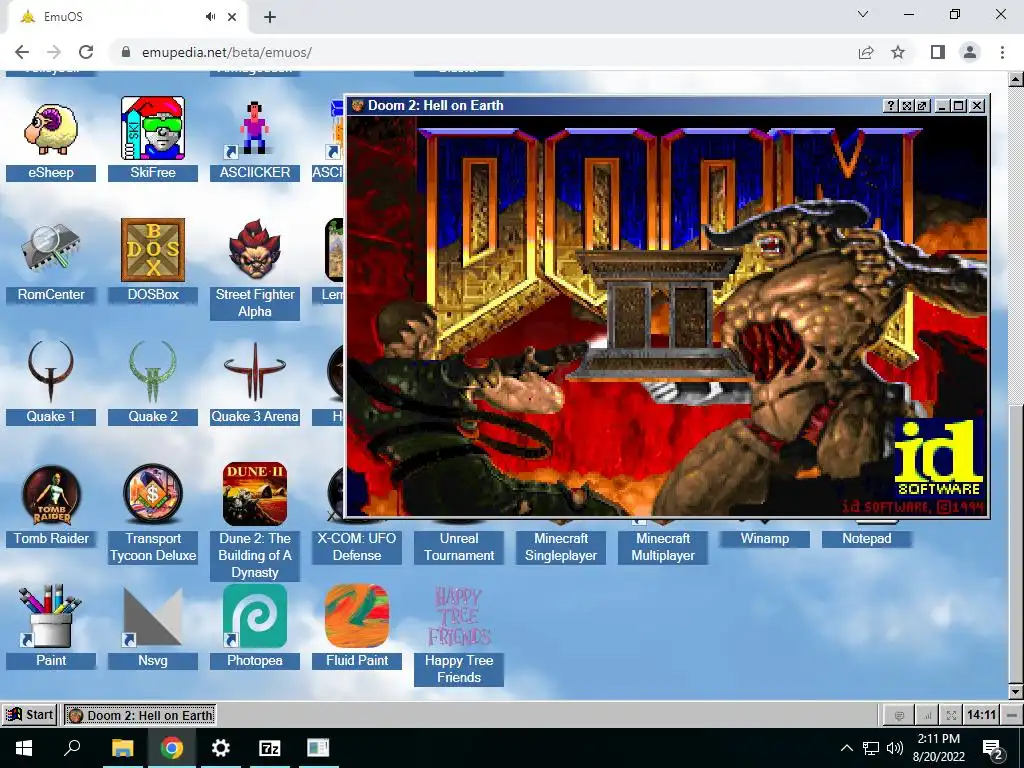This screenshot has height=768, width=1024.
Task: Click the Doom window pop-out button
Action: tap(922, 106)
